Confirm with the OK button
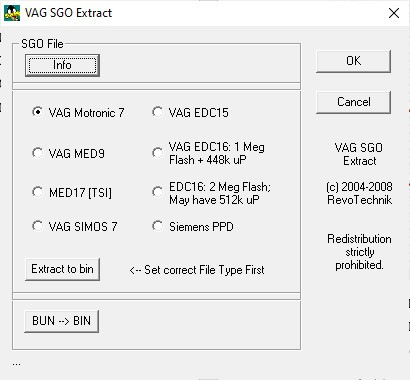Screen dimensions: 410x380 coord(353,61)
